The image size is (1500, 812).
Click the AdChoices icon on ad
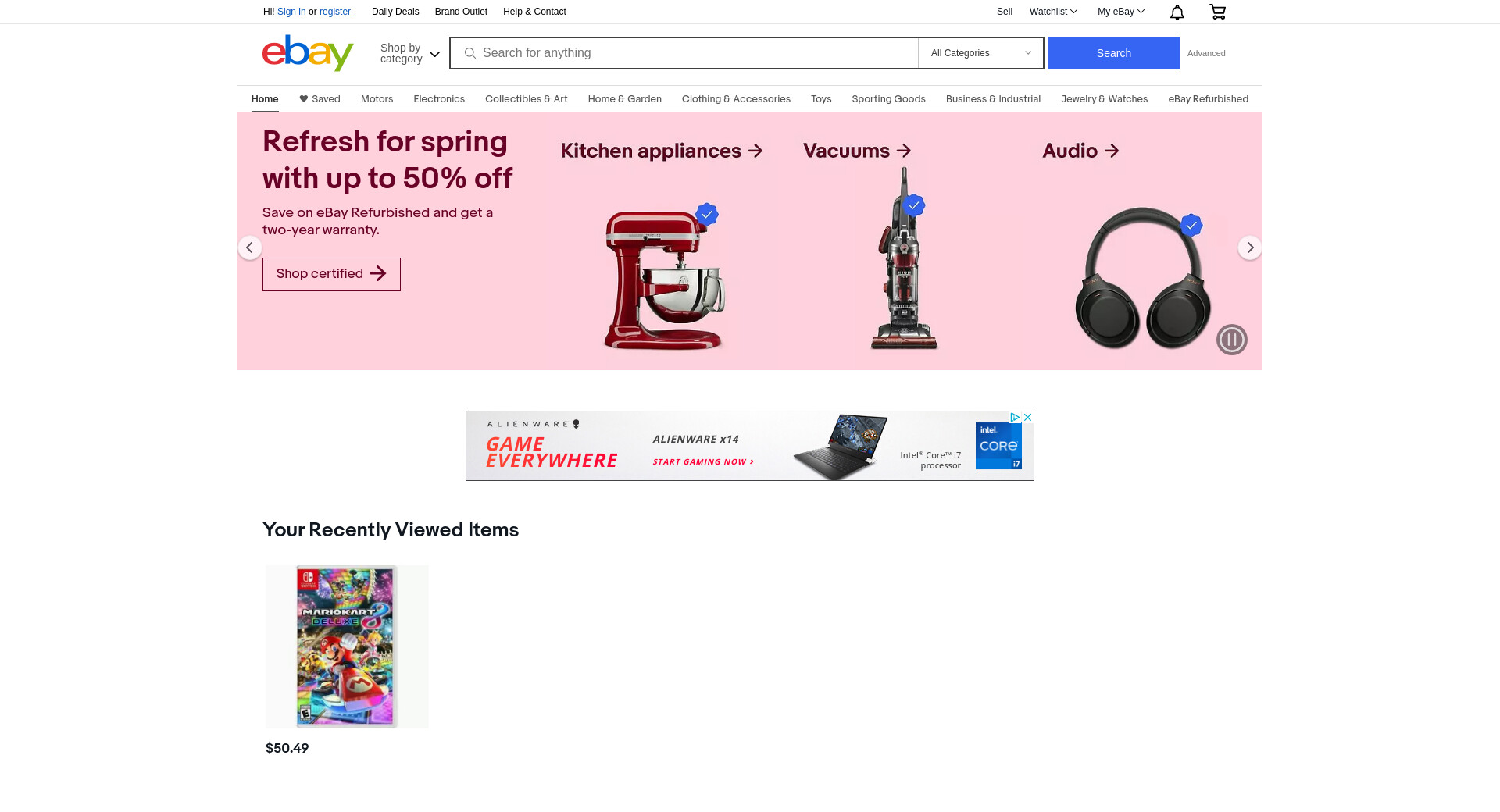(1015, 418)
